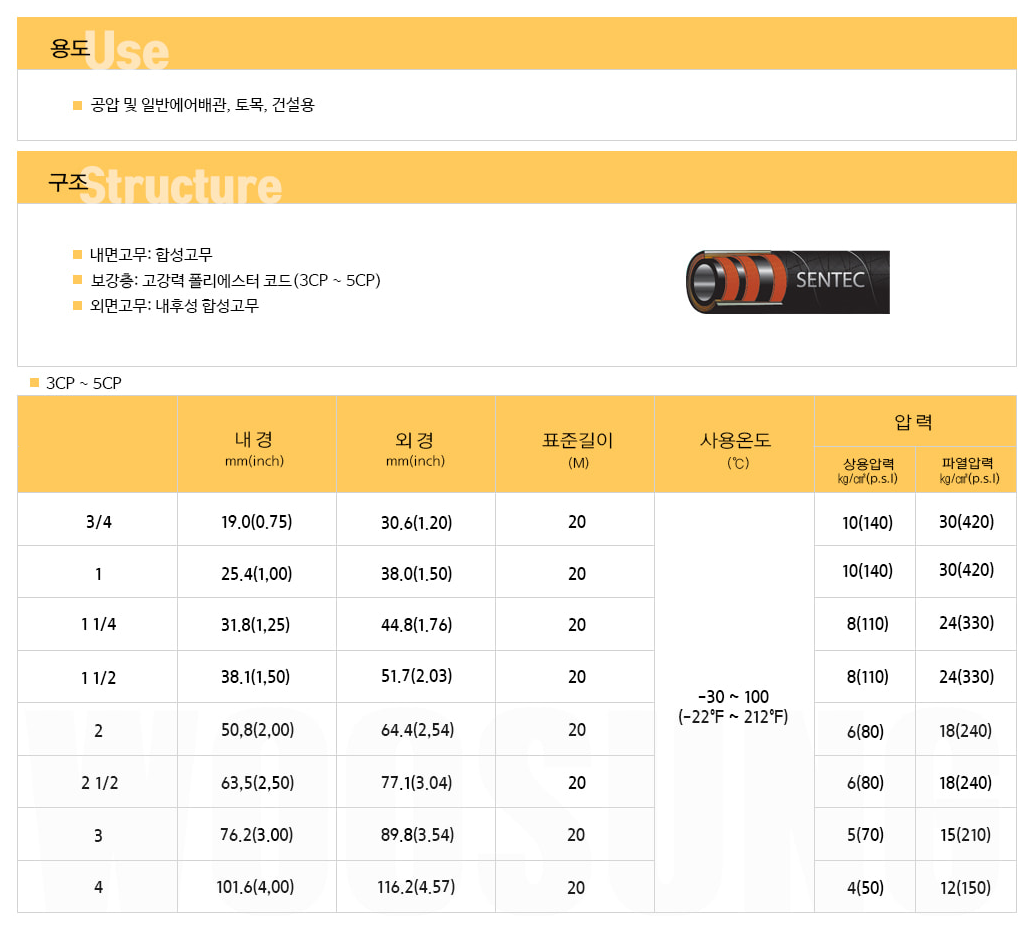This screenshot has width=1033, height=927.
Task: Click the 파열압력 sub-header
Action: click(x=966, y=470)
